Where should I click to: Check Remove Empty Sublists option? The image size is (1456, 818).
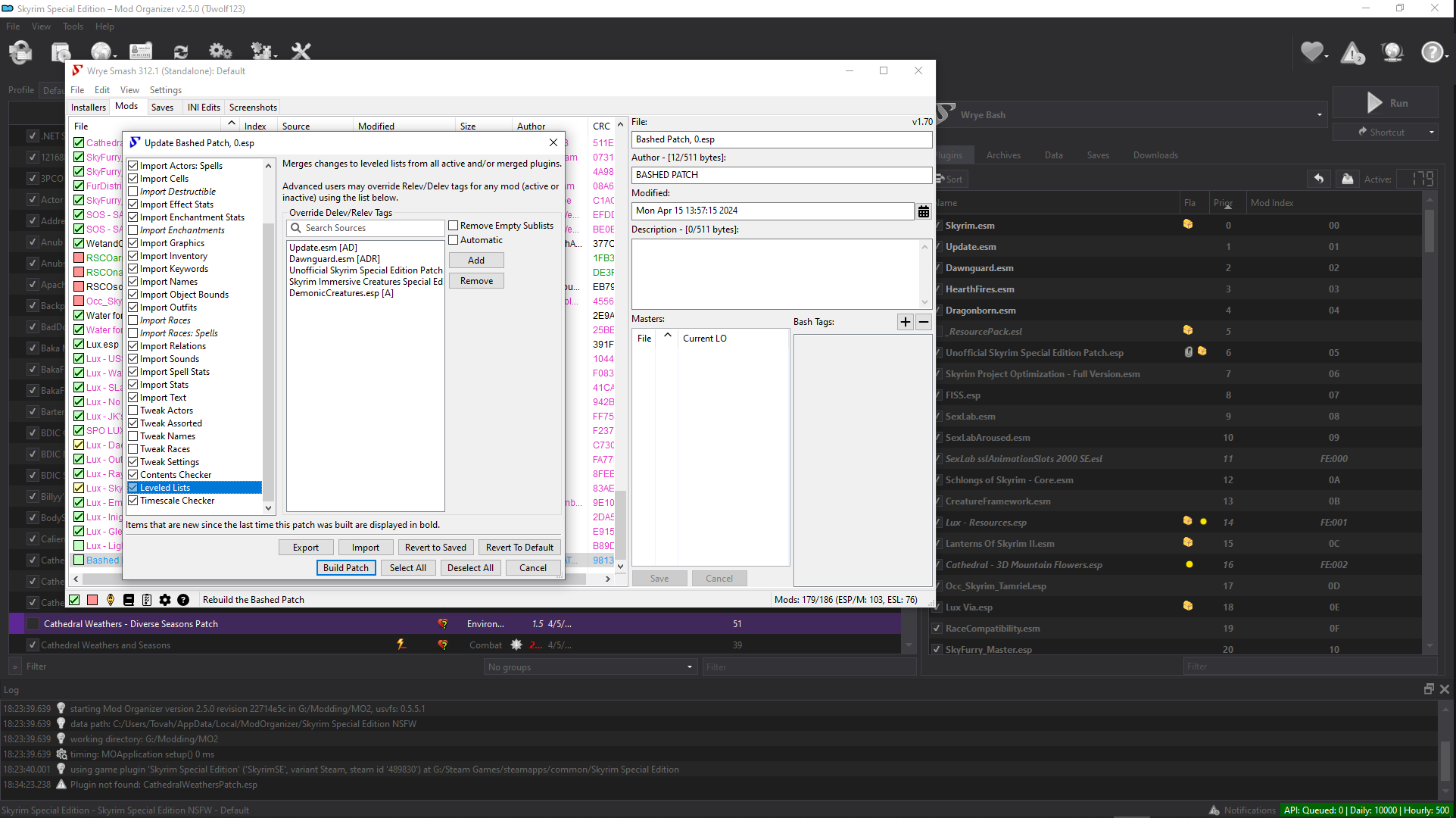tap(454, 226)
